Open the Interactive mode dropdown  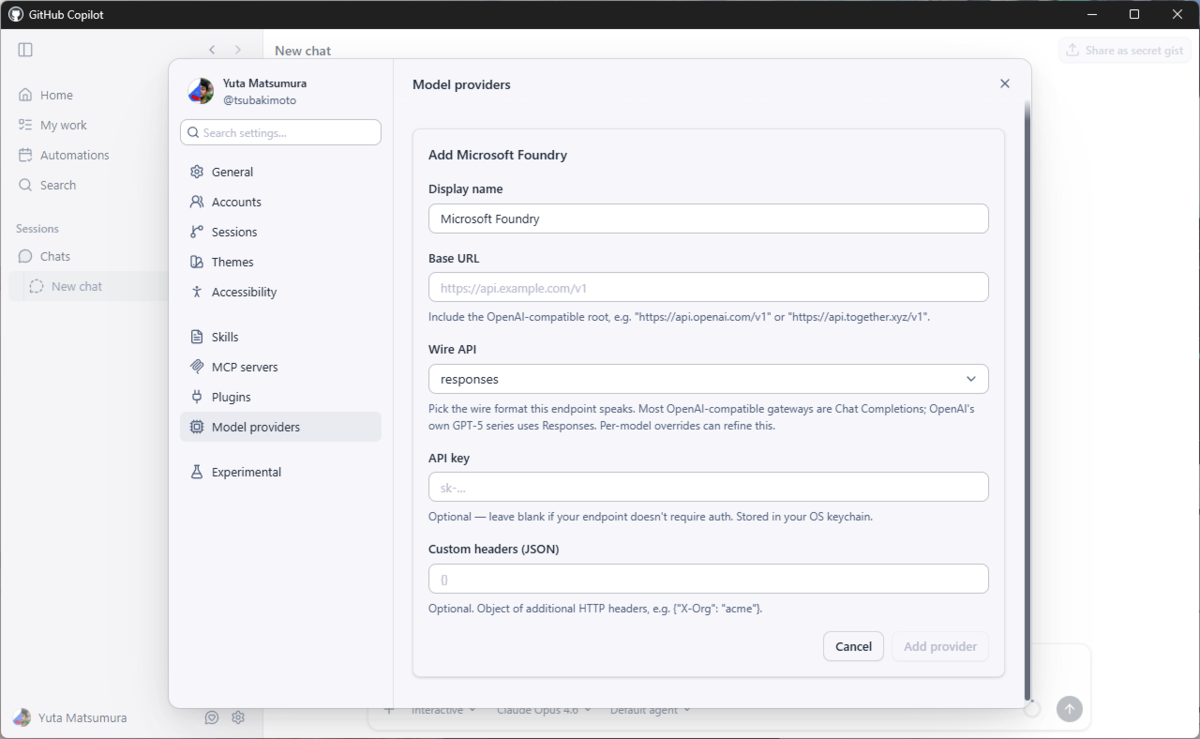tap(443, 710)
